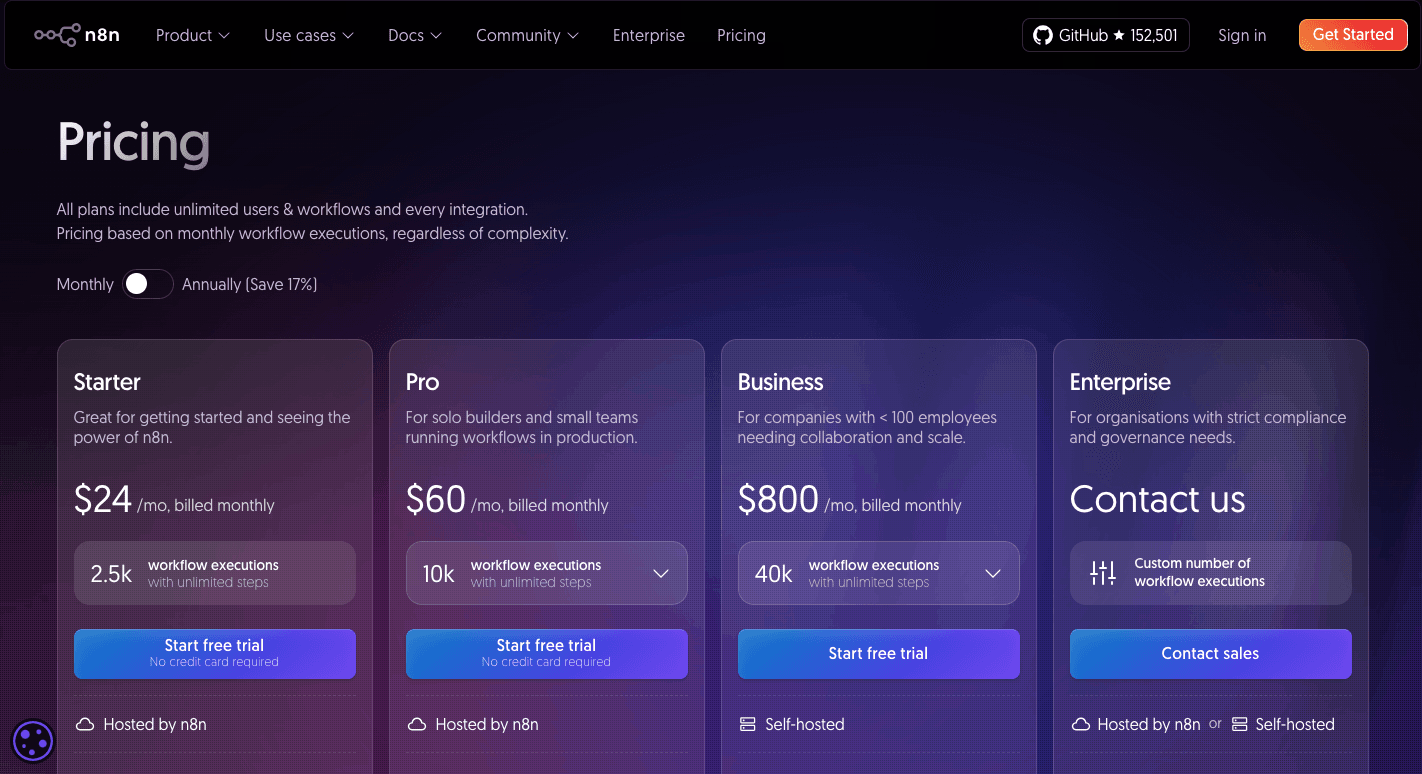Click the server icon beside Self-hosted on Business
The height and width of the screenshot is (774, 1422).
coord(748,724)
